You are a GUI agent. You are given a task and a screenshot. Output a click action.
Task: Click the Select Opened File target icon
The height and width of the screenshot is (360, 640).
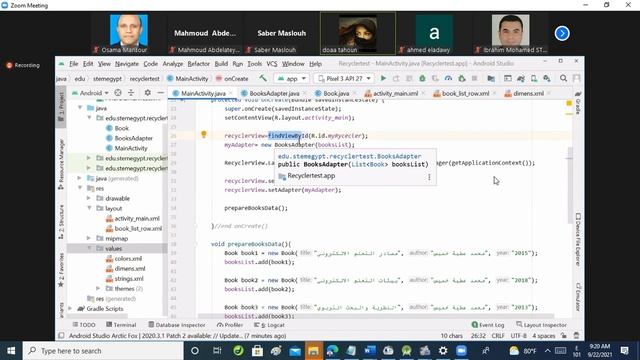point(118,93)
